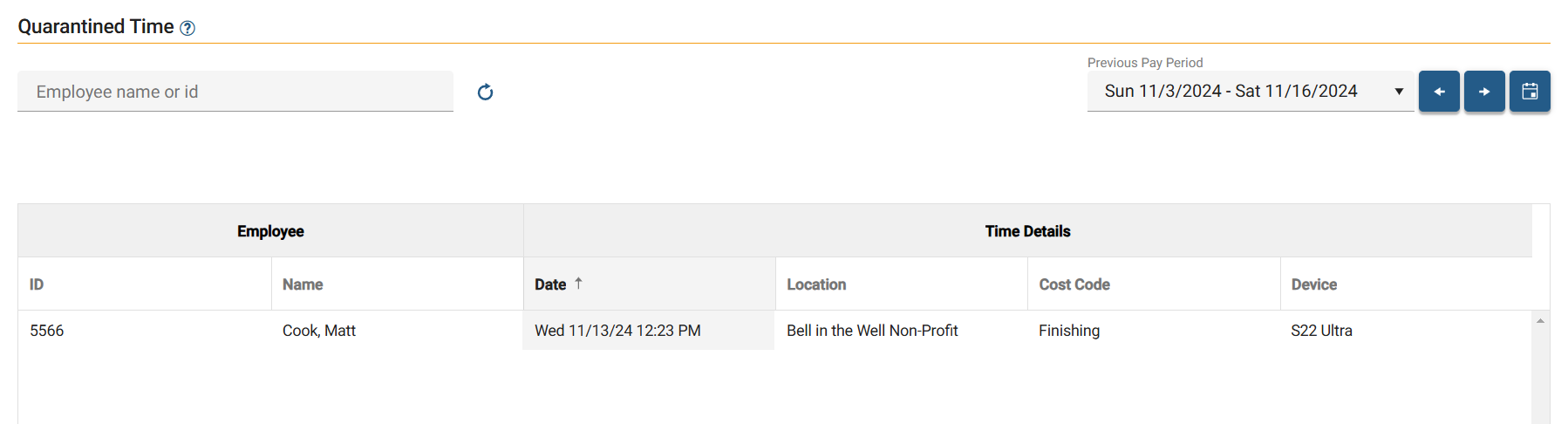Focus the Employee name or id field
This screenshot has height=424, width=1568.
tap(235, 92)
